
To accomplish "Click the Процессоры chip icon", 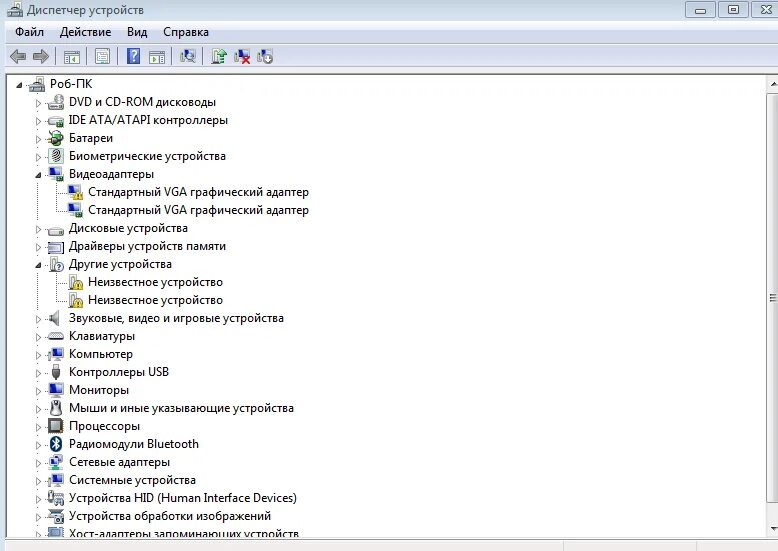I will (x=56, y=426).
